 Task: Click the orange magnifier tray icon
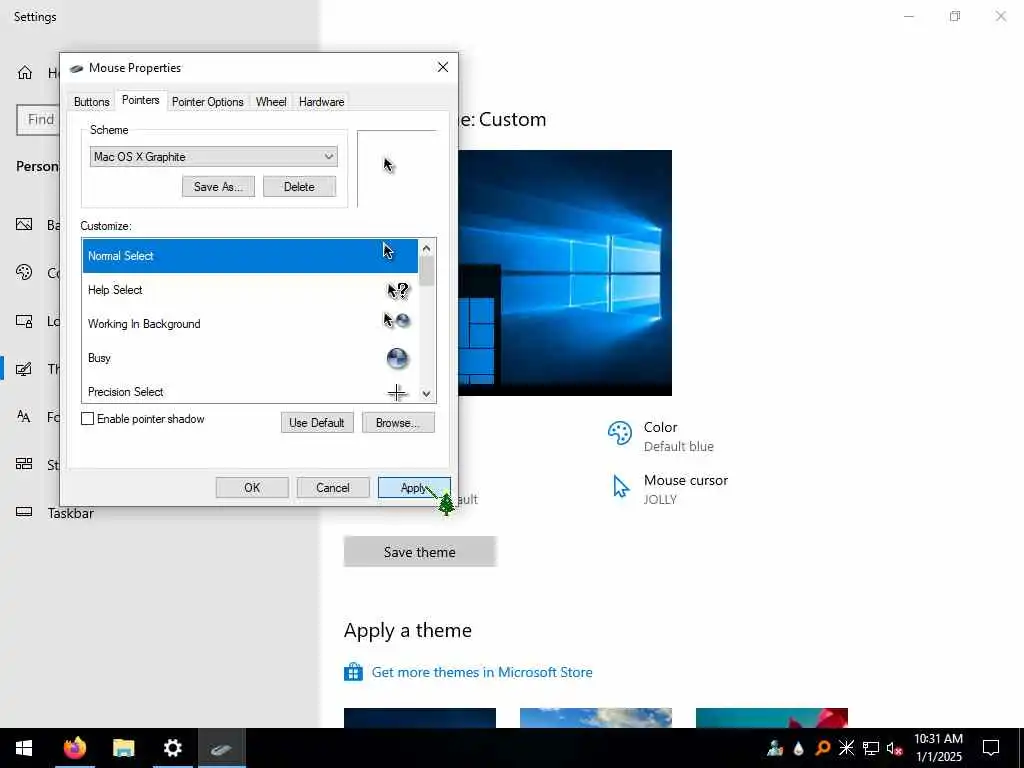pos(823,748)
